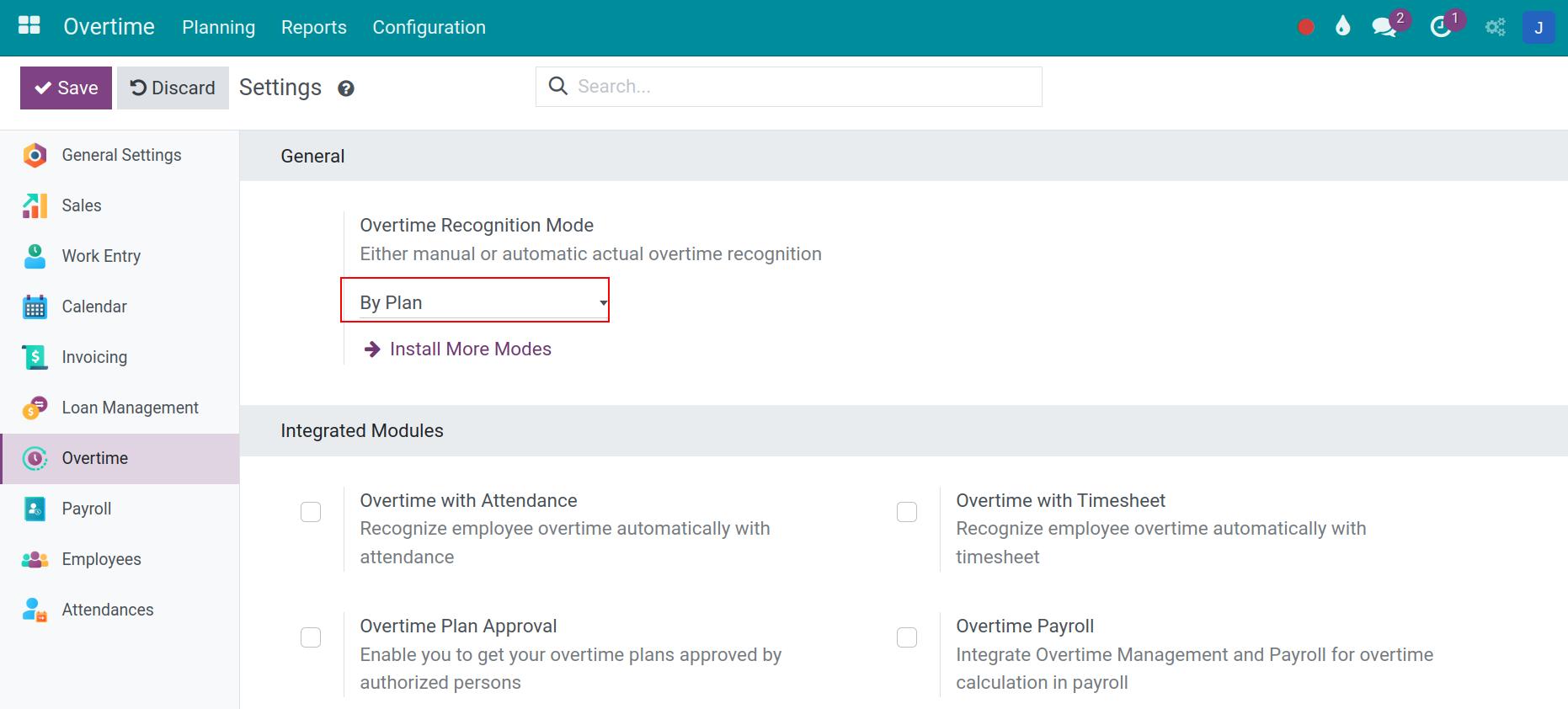
Task: Open the user avatar J menu
Action: [1538, 28]
